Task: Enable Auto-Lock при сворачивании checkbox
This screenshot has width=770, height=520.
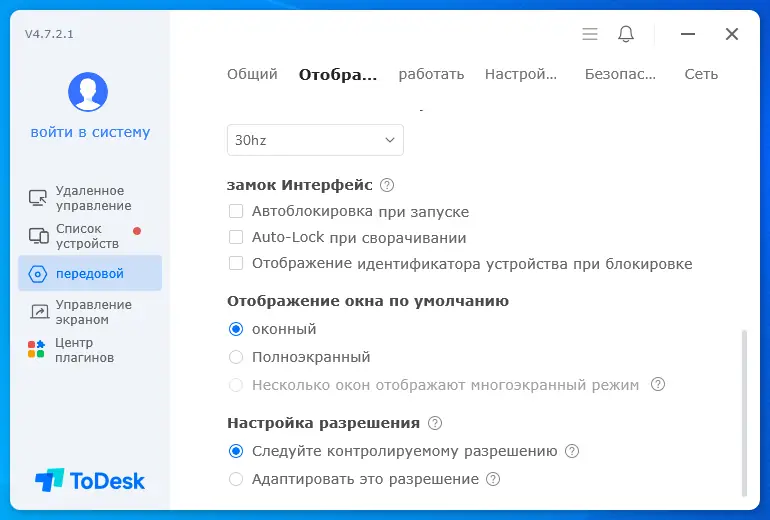Action: (236, 237)
